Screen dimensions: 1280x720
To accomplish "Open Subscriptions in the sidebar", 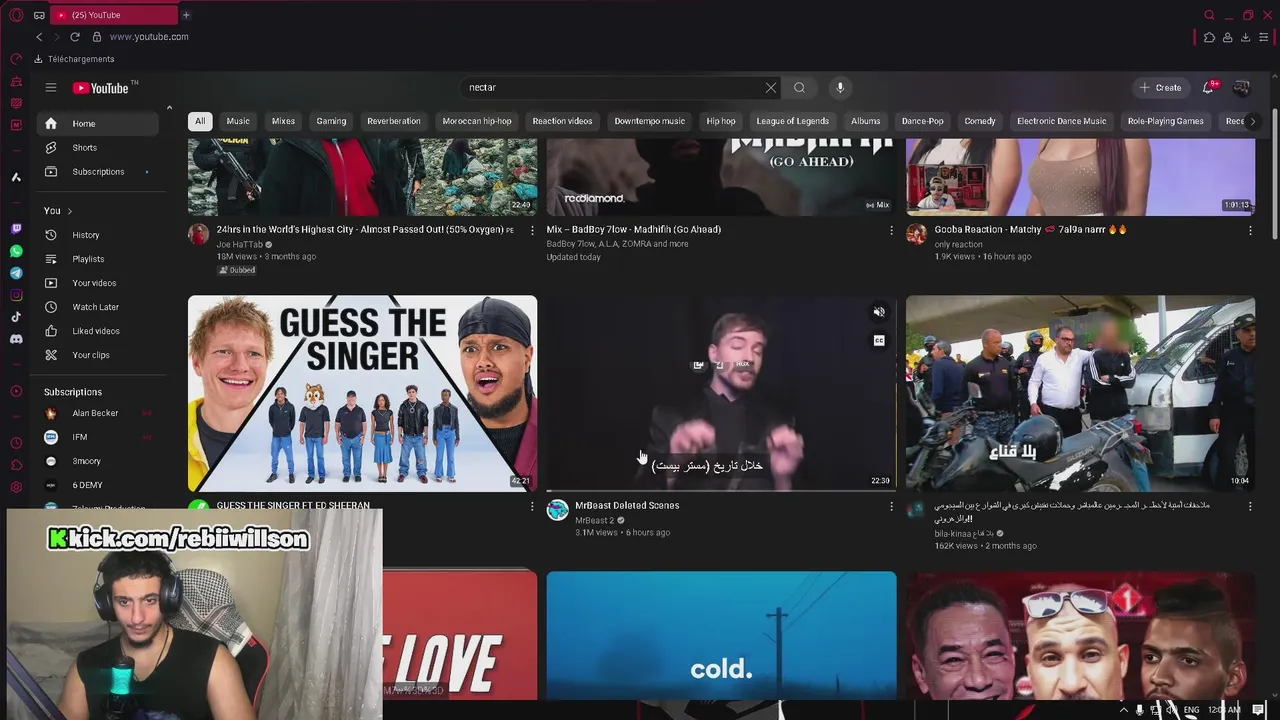I will coord(98,172).
